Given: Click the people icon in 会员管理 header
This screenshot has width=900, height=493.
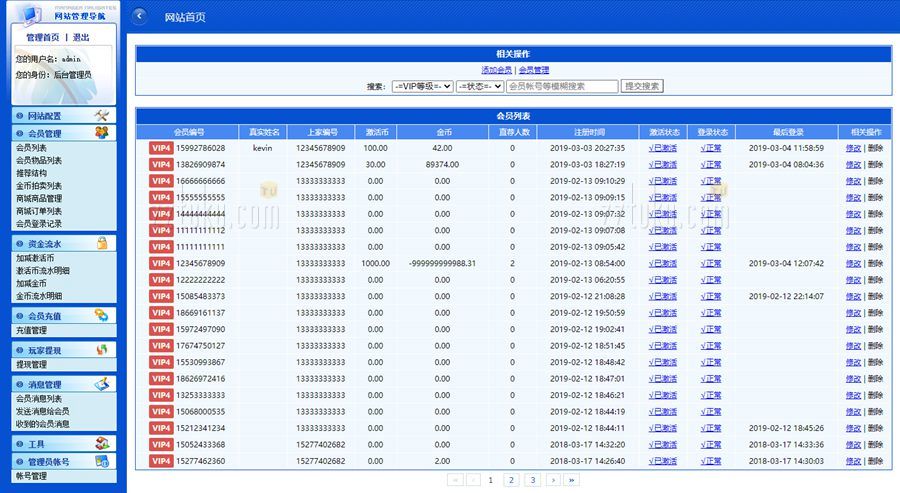Looking at the screenshot, I should 102,133.
